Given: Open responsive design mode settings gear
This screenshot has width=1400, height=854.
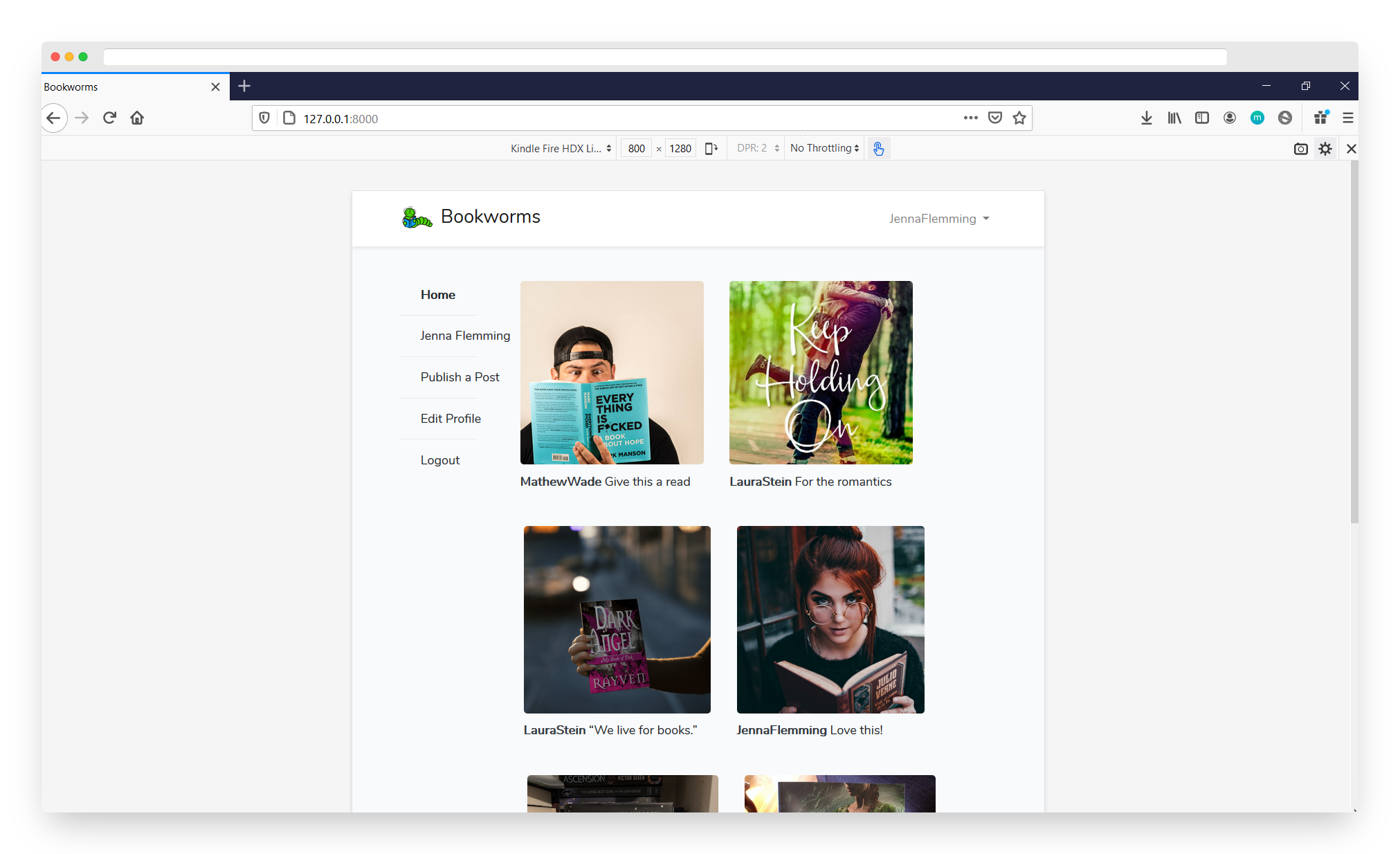Looking at the screenshot, I should point(1325,149).
